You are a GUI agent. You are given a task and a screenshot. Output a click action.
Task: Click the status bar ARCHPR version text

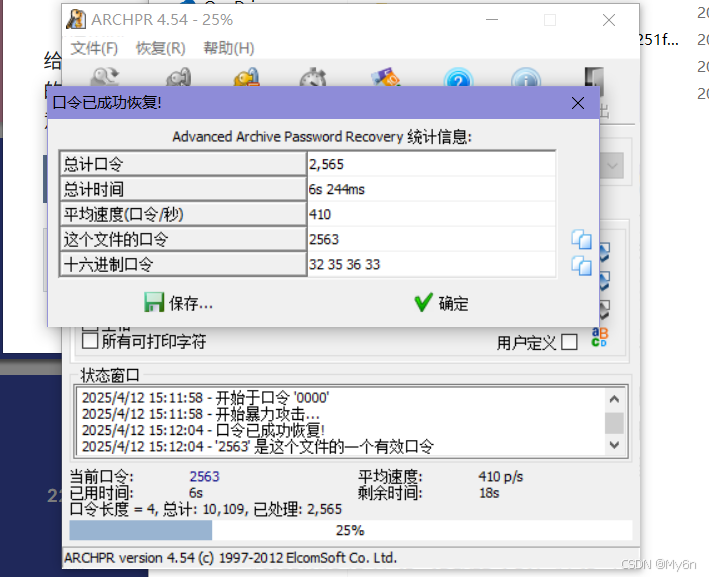(230, 558)
